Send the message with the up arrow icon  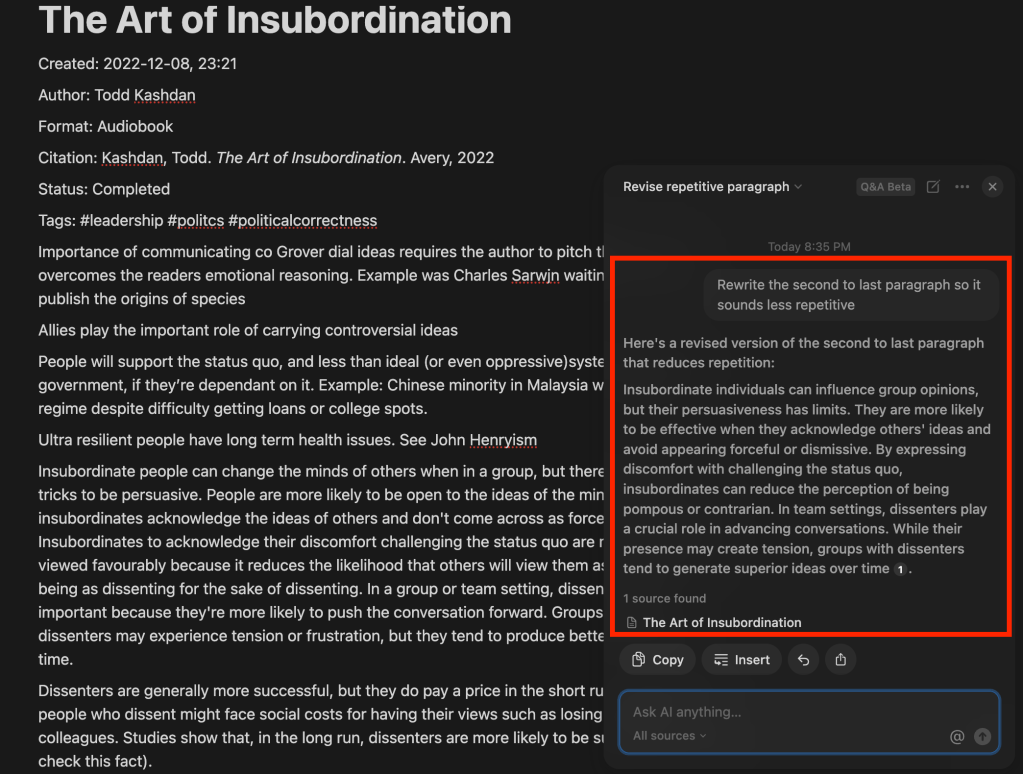tap(983, 737)
